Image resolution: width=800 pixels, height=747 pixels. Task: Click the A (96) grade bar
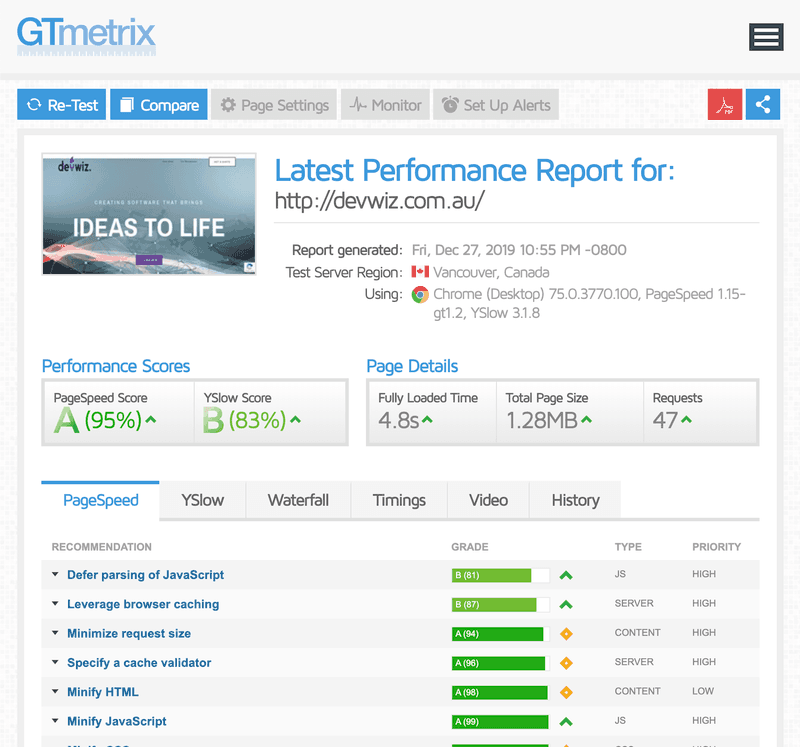(x=501, y=663)
